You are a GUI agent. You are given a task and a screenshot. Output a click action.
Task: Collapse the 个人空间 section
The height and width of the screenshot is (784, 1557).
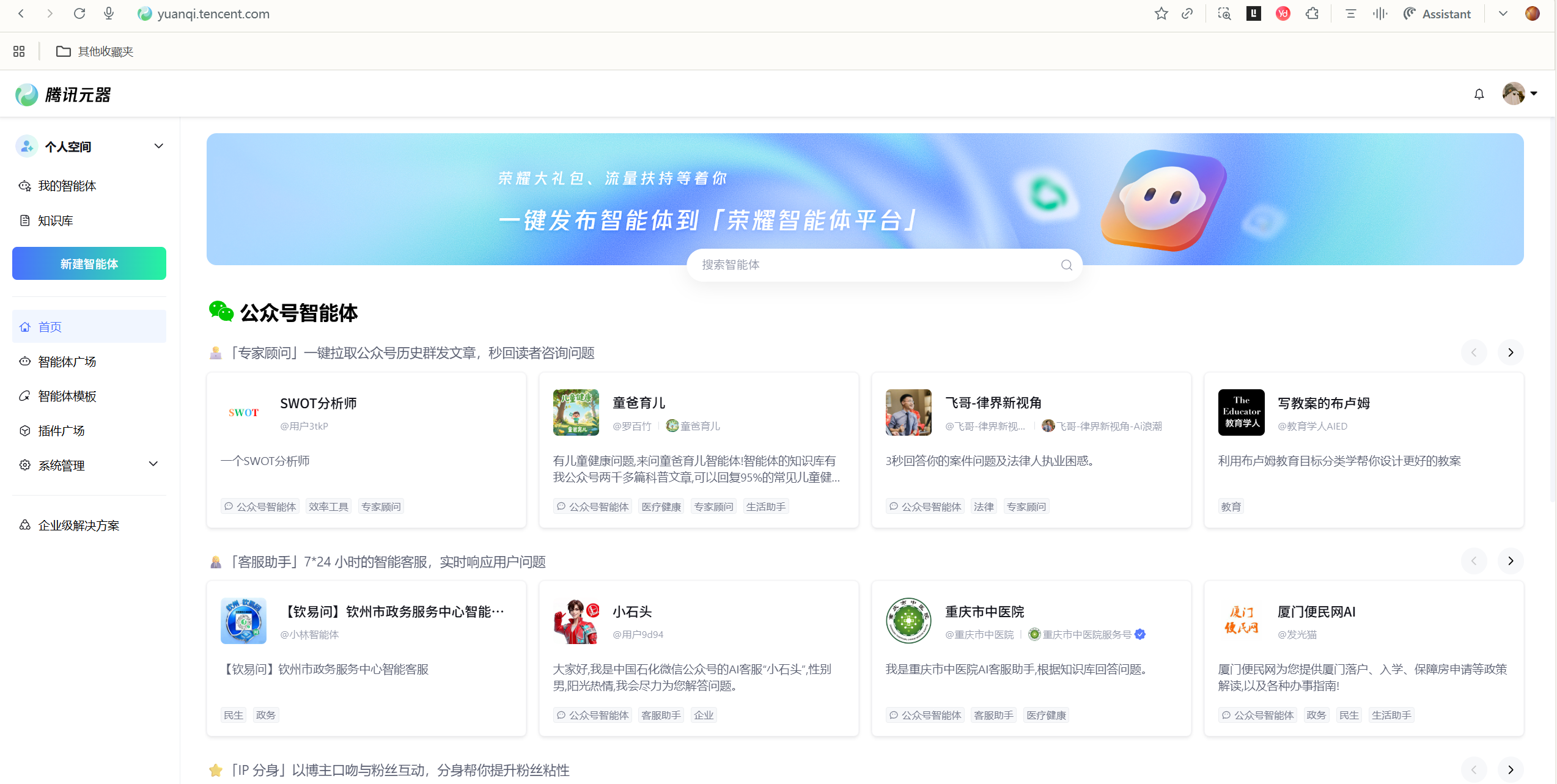click(159, 146)
